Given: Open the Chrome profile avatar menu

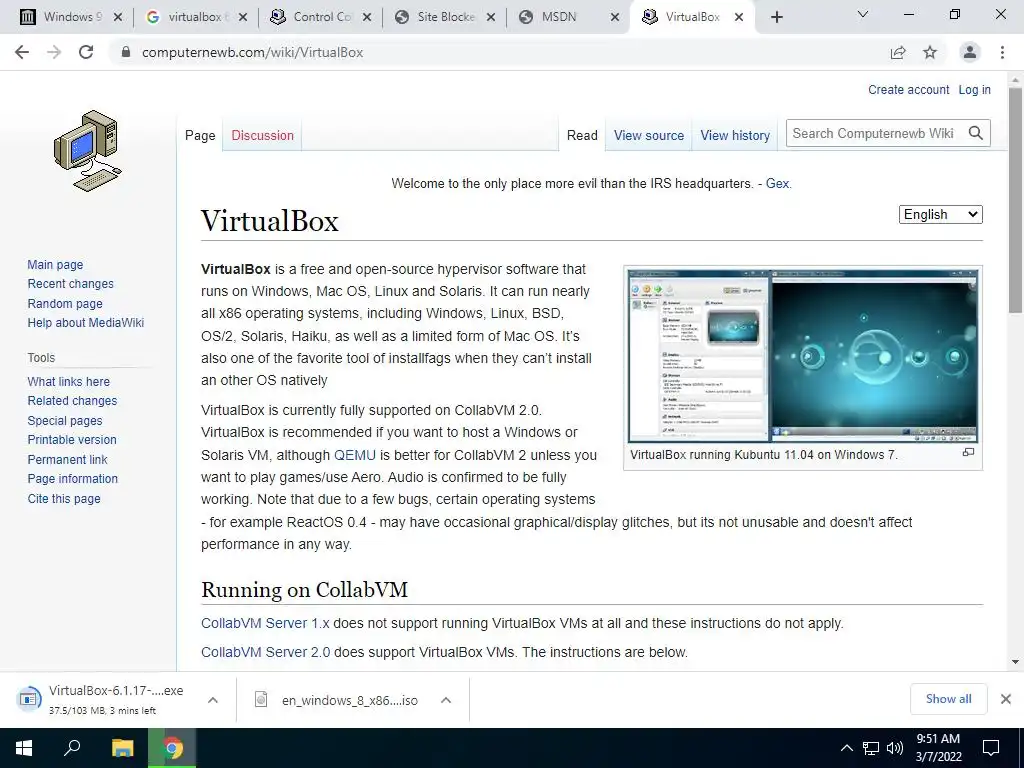Looking at the screenshot, I should (x=970, y=52).
